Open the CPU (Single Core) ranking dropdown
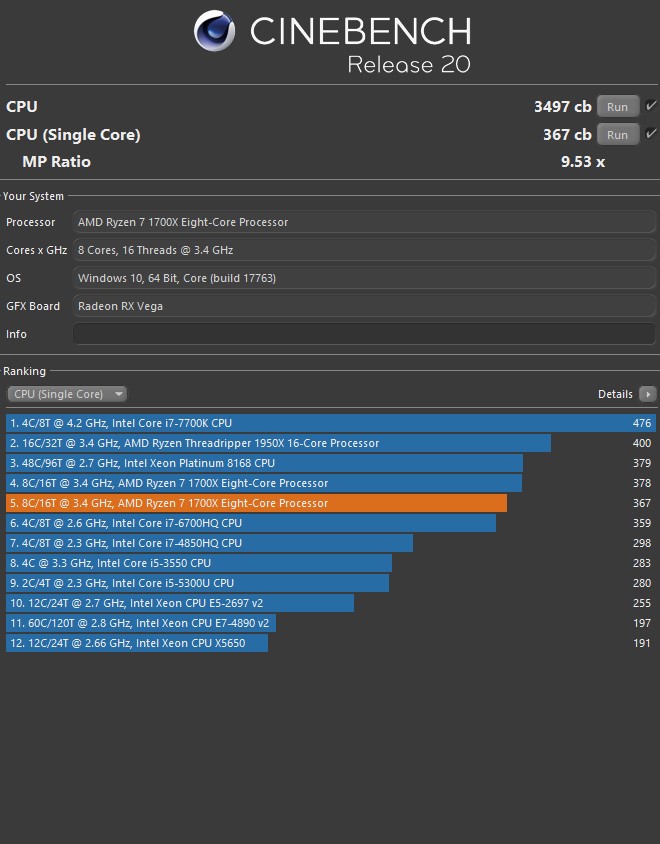 67,394
